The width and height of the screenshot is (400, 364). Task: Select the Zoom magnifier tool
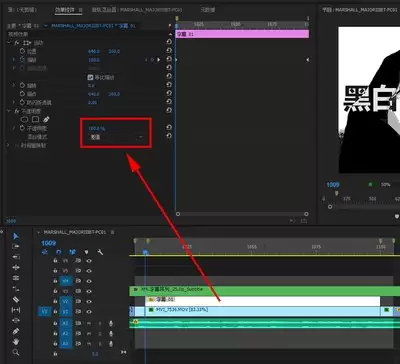[16, 352]
